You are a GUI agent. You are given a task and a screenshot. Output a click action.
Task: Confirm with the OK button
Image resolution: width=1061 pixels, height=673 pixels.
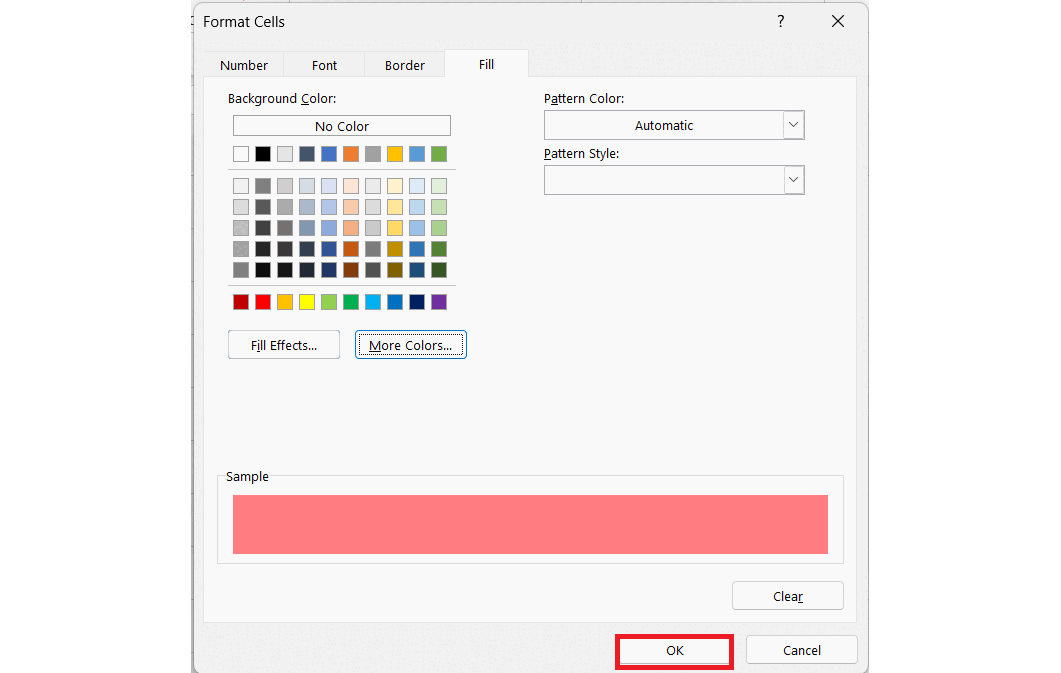point(675,651)
